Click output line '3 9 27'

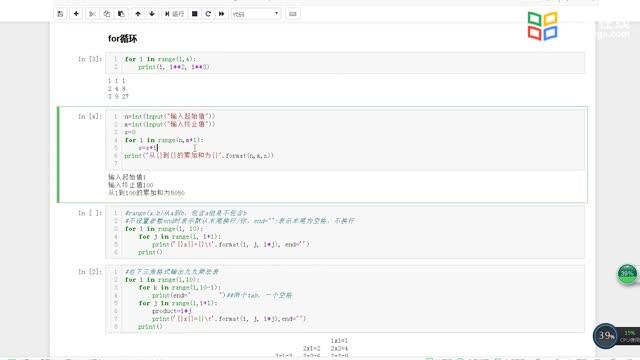click(118, 96)
